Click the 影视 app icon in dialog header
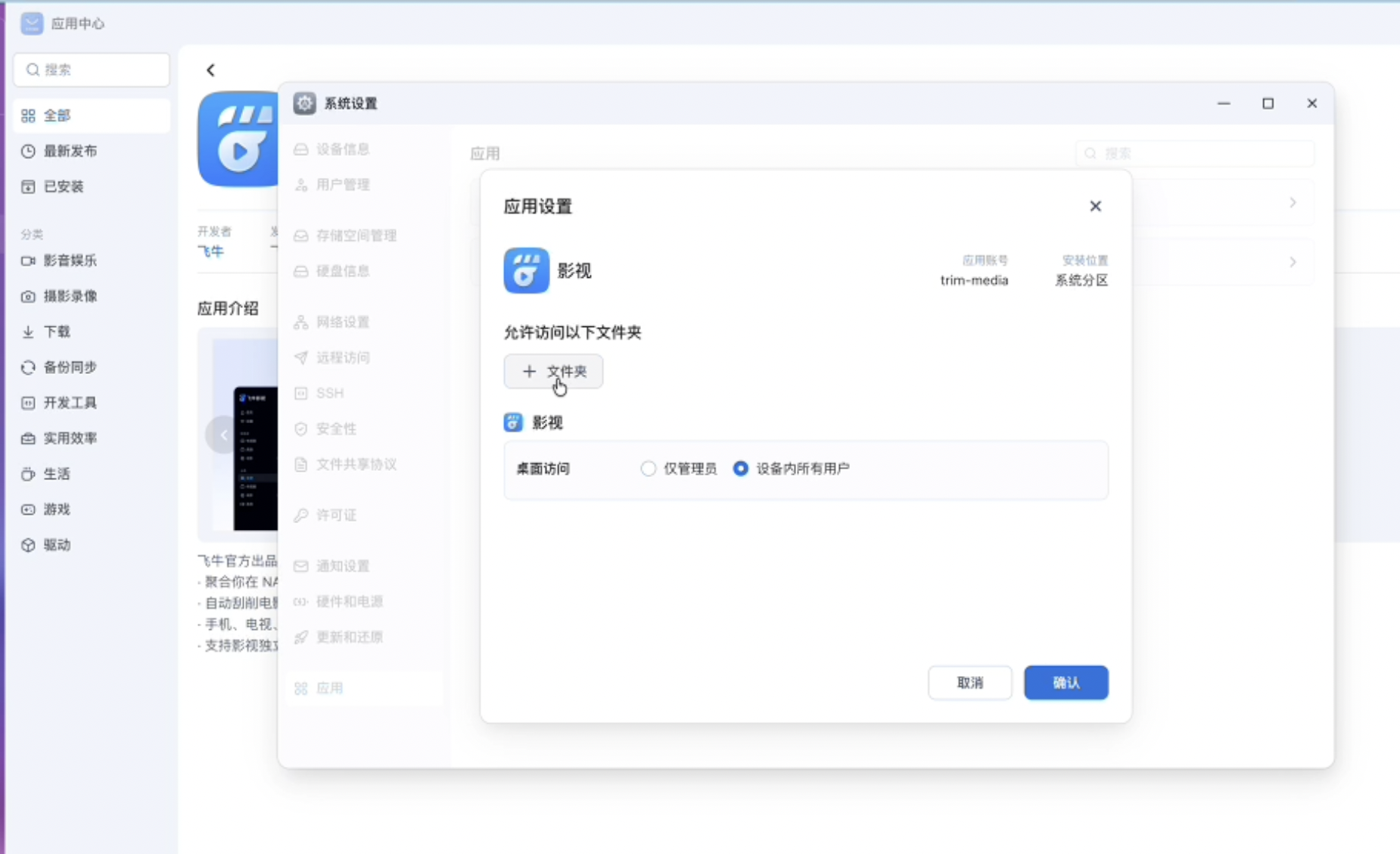 point(526,270)
